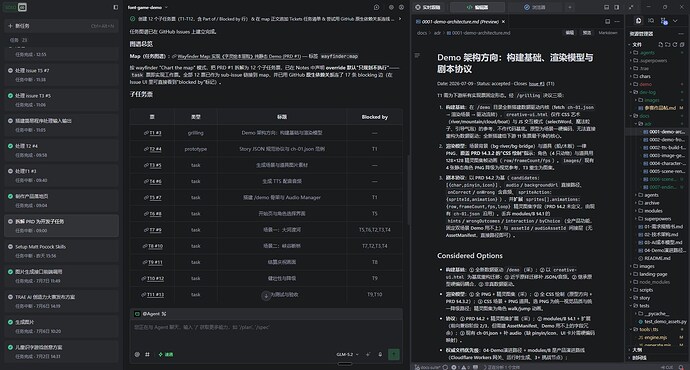Open the explorer files view icon
Screen dimensions: 690x370
pyautogui.click(x=639, y=21)
